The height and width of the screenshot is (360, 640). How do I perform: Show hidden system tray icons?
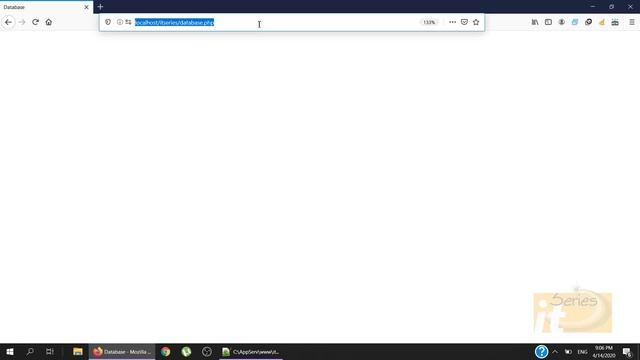555,351
